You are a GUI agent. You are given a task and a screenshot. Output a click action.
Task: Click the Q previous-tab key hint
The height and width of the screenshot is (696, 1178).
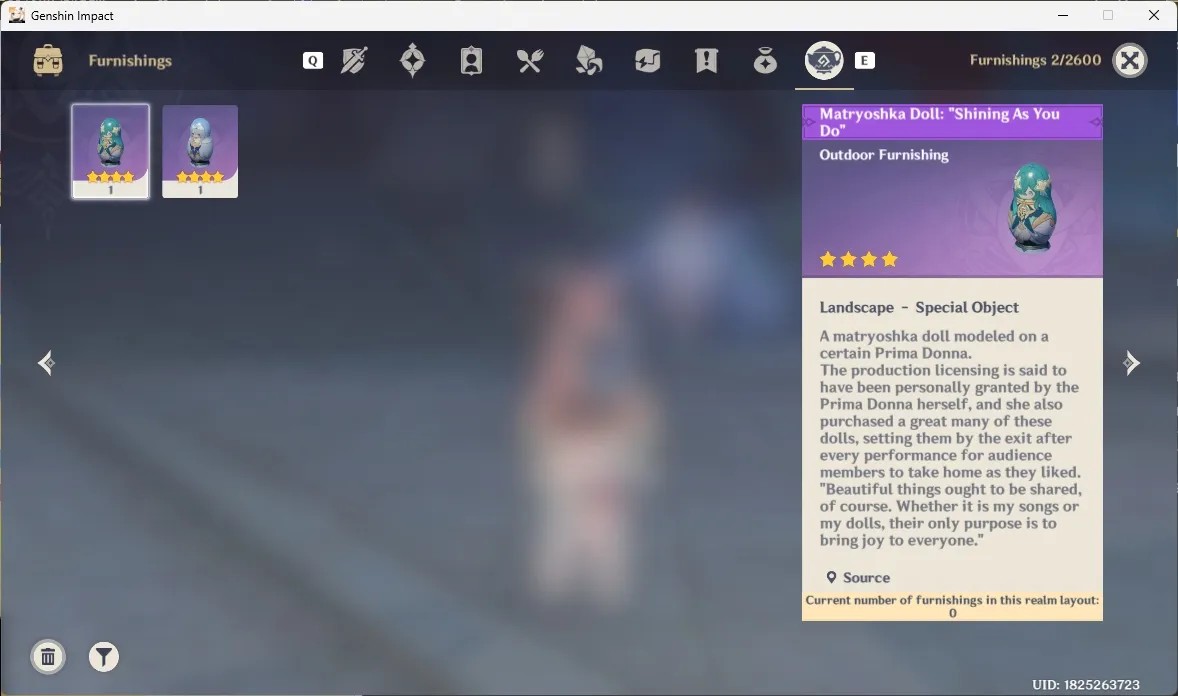pos(313,61)
